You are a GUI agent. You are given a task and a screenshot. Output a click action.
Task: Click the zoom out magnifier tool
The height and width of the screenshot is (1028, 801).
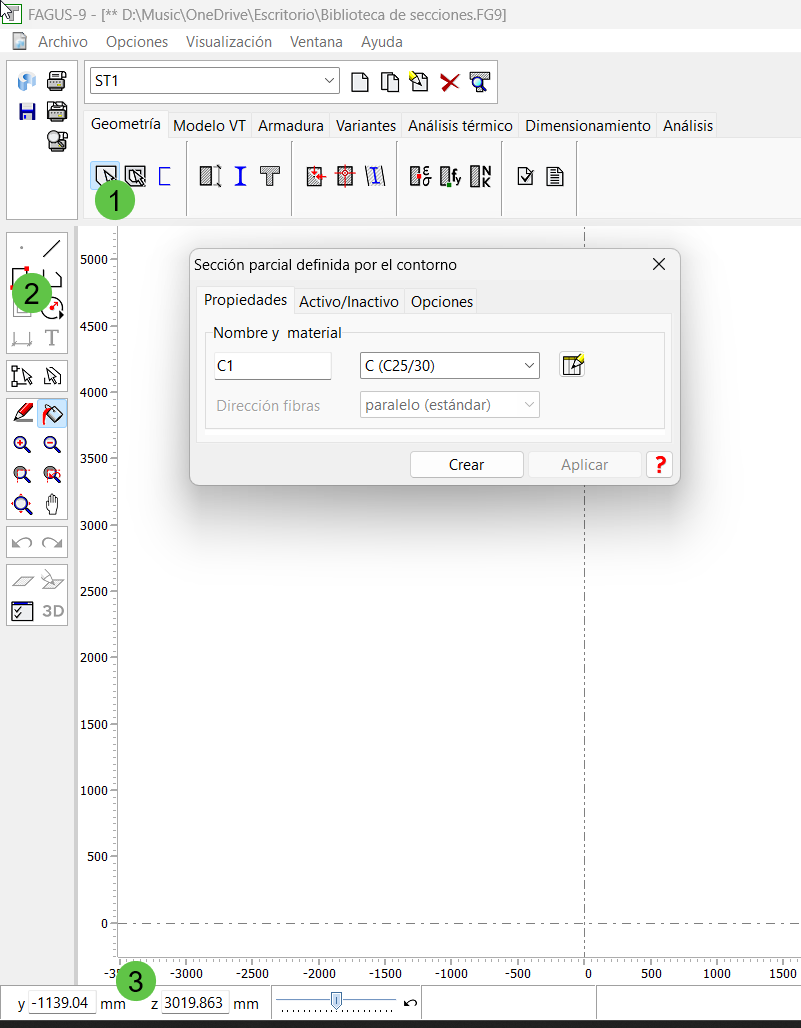pos(52,445)
